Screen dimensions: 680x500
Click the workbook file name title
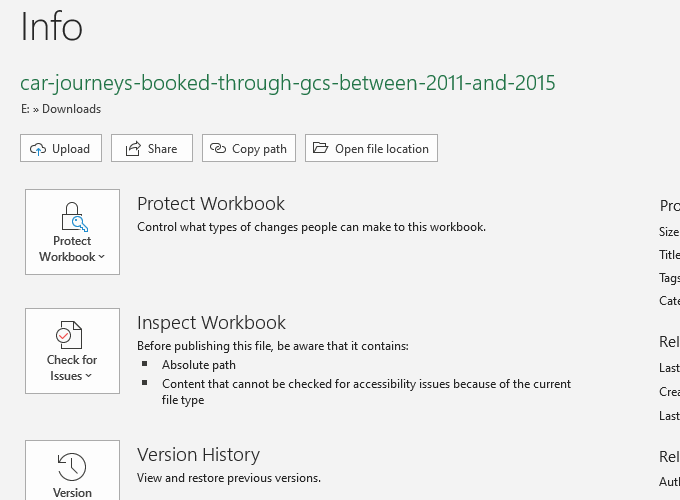[287, 83]
